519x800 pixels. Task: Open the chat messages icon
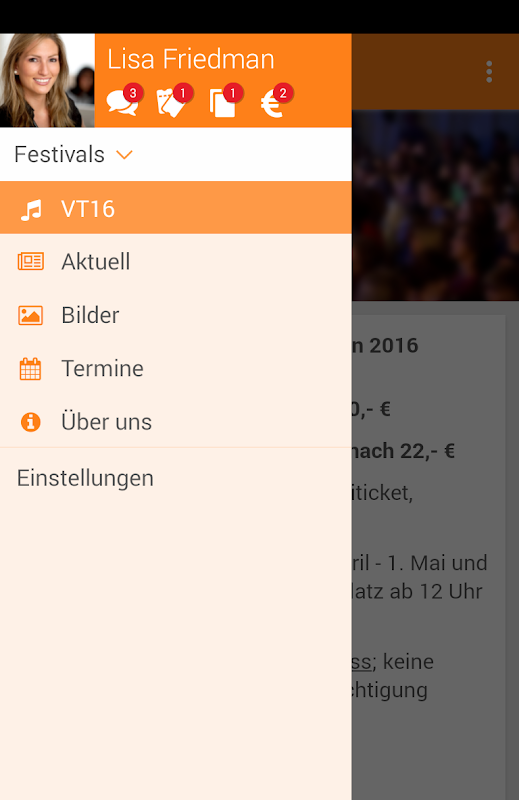coord(122,102)
